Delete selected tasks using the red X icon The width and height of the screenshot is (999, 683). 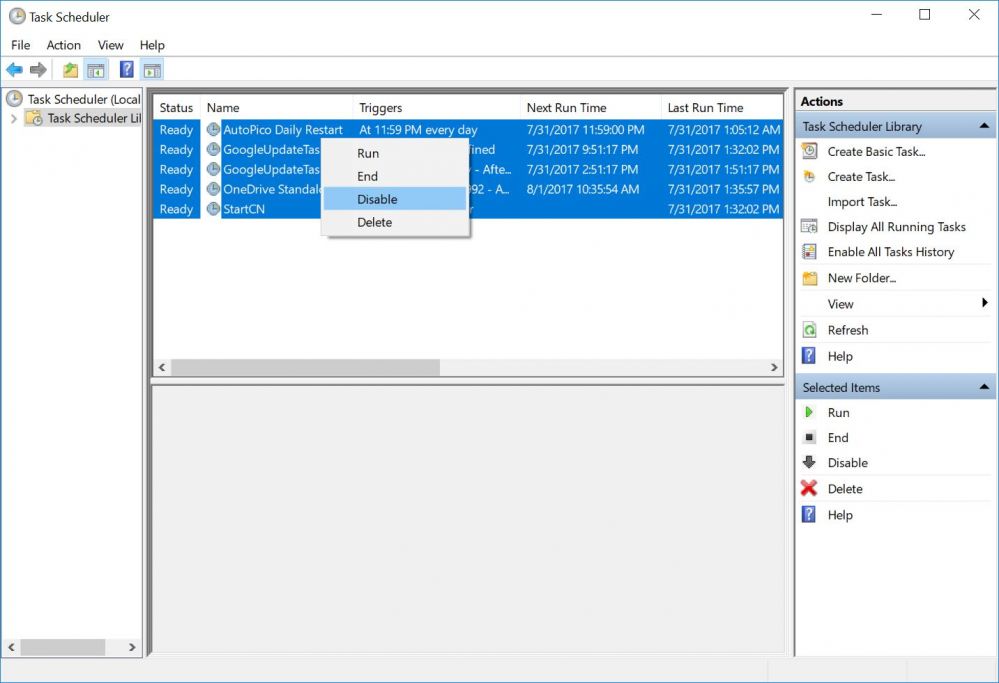pyautogui.click(x=810, y=488)
